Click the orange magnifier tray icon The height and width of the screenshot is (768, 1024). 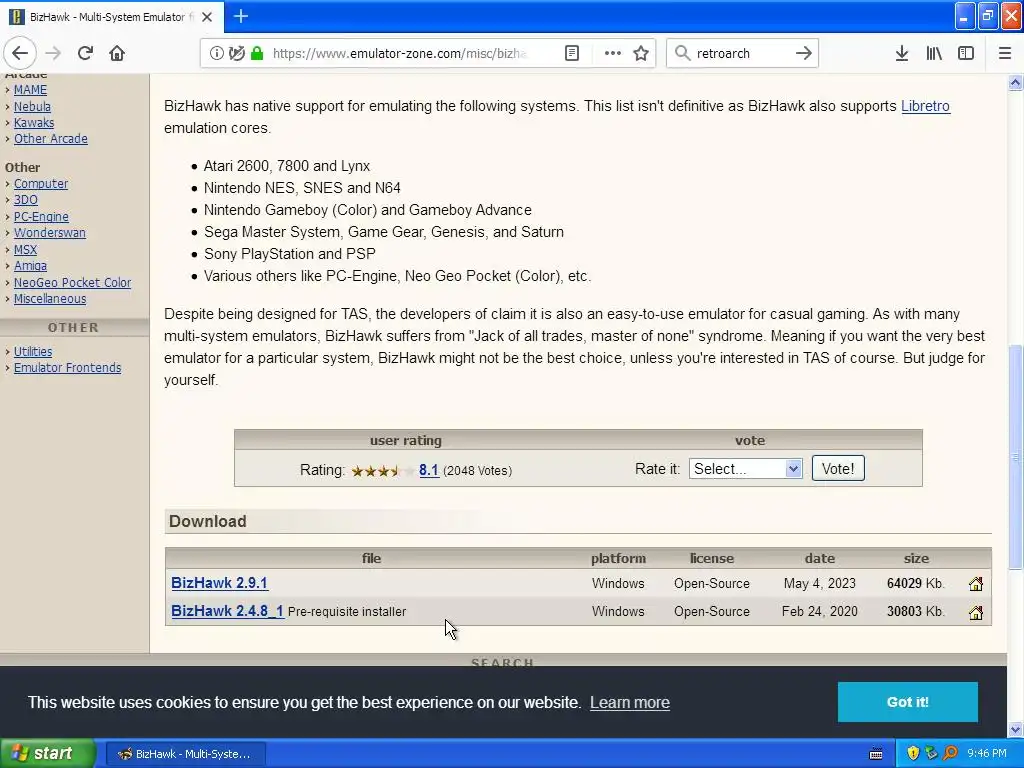click(950, 753)
